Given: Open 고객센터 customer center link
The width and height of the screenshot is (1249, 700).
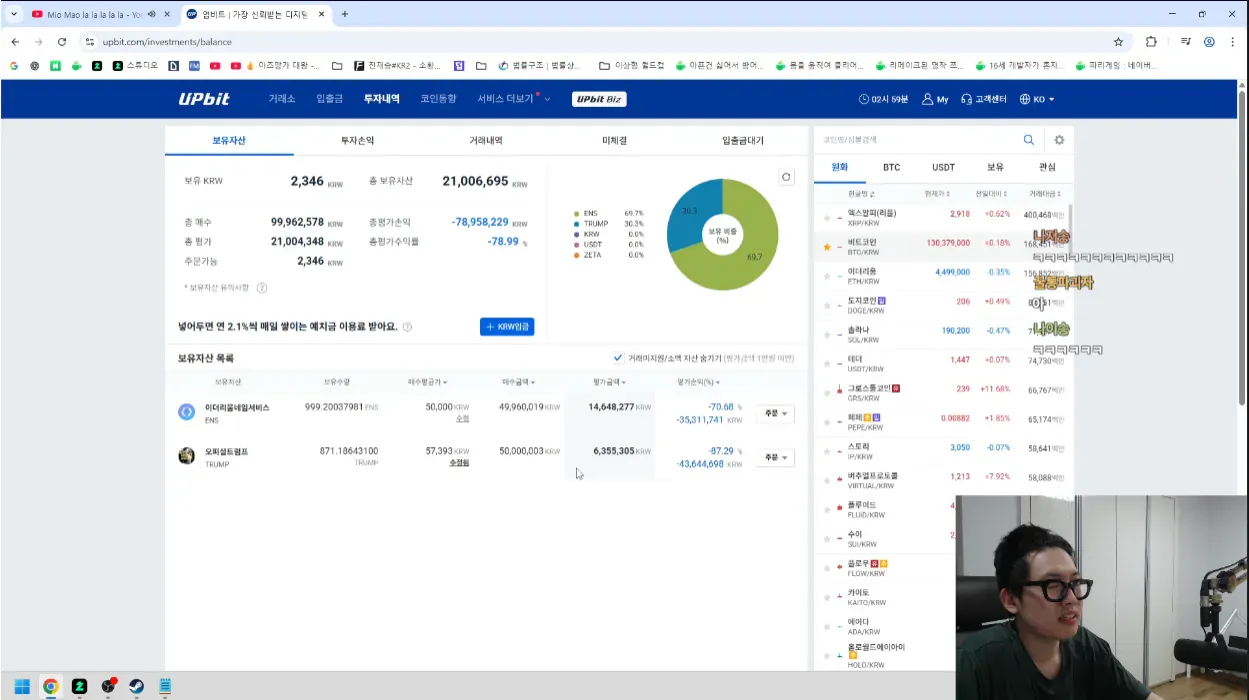Looking at the screenshot, I should (984, 99).
